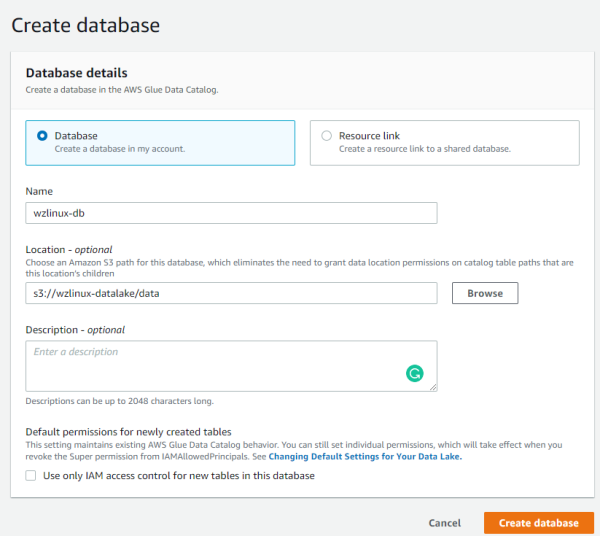Viewport: 600px width, 536px height.
Task: Click the 'Description - optional' label
Action: pos(75,329)
